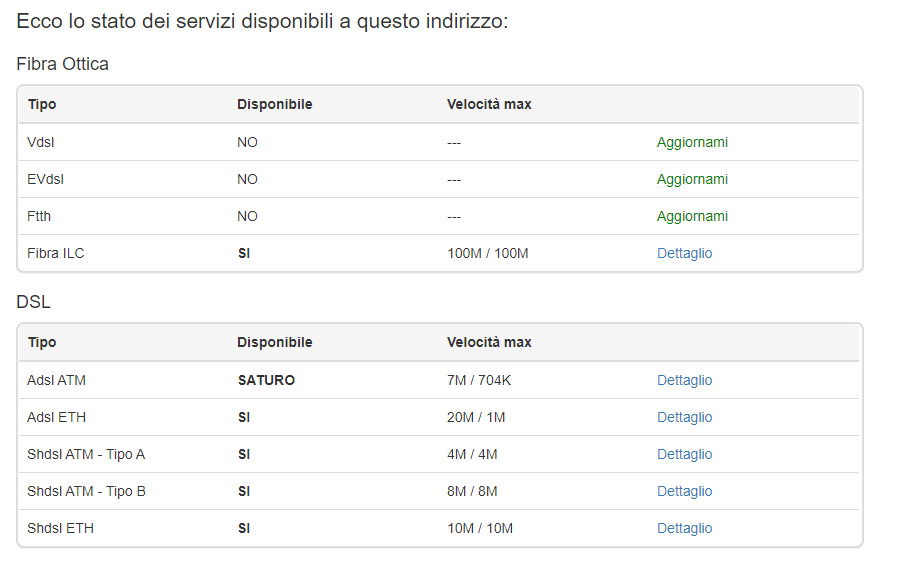The image size is (901, 561).
Task: Show Dettaglio for Shdsl ATM - Tipo B
Action: click(684, 491)
